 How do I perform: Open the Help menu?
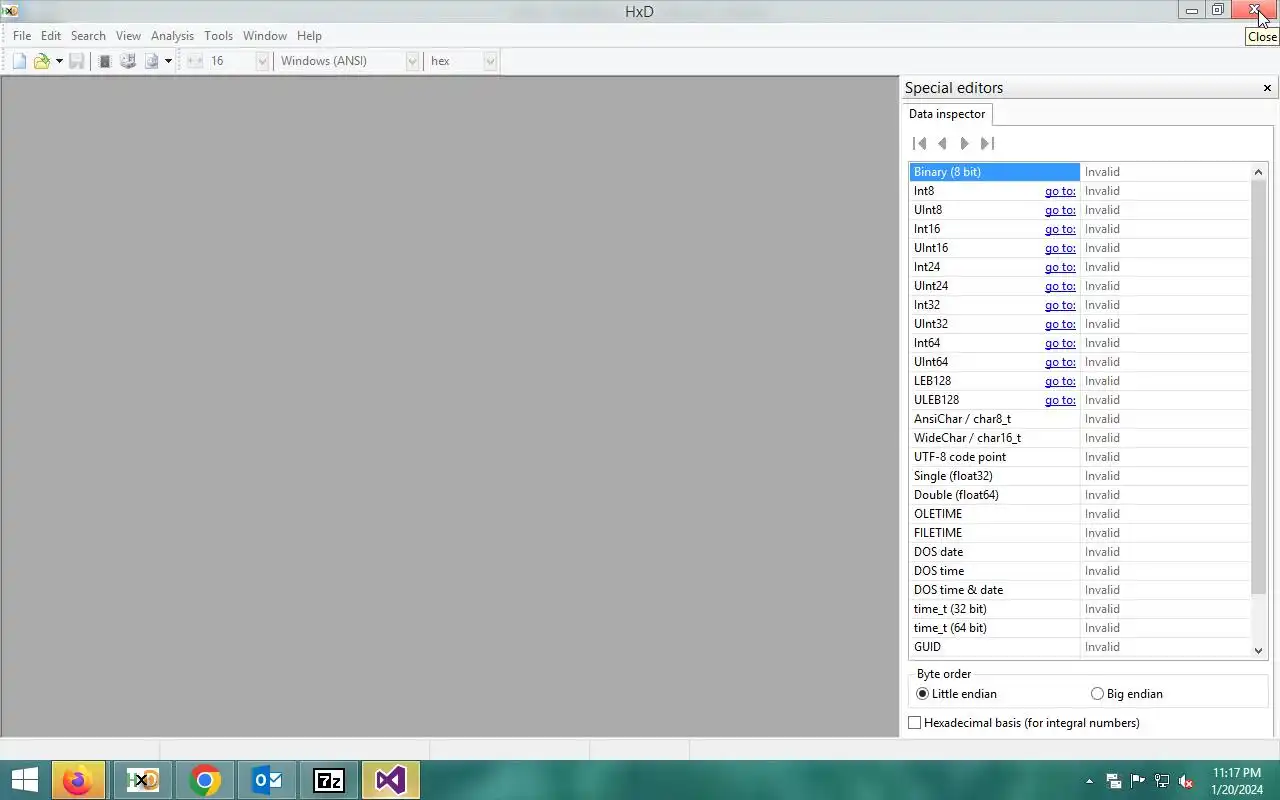pyautogui.click(x=309, y=36)
